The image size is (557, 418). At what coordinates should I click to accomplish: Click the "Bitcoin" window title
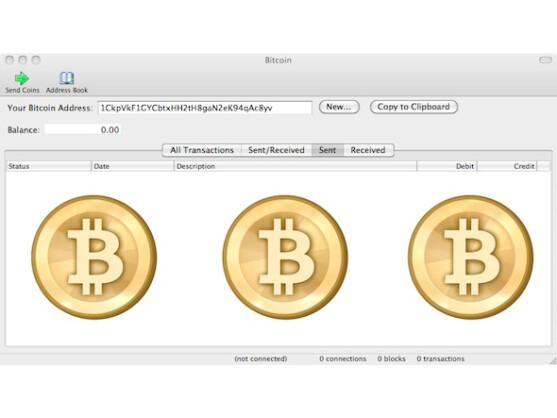point(278,60)
